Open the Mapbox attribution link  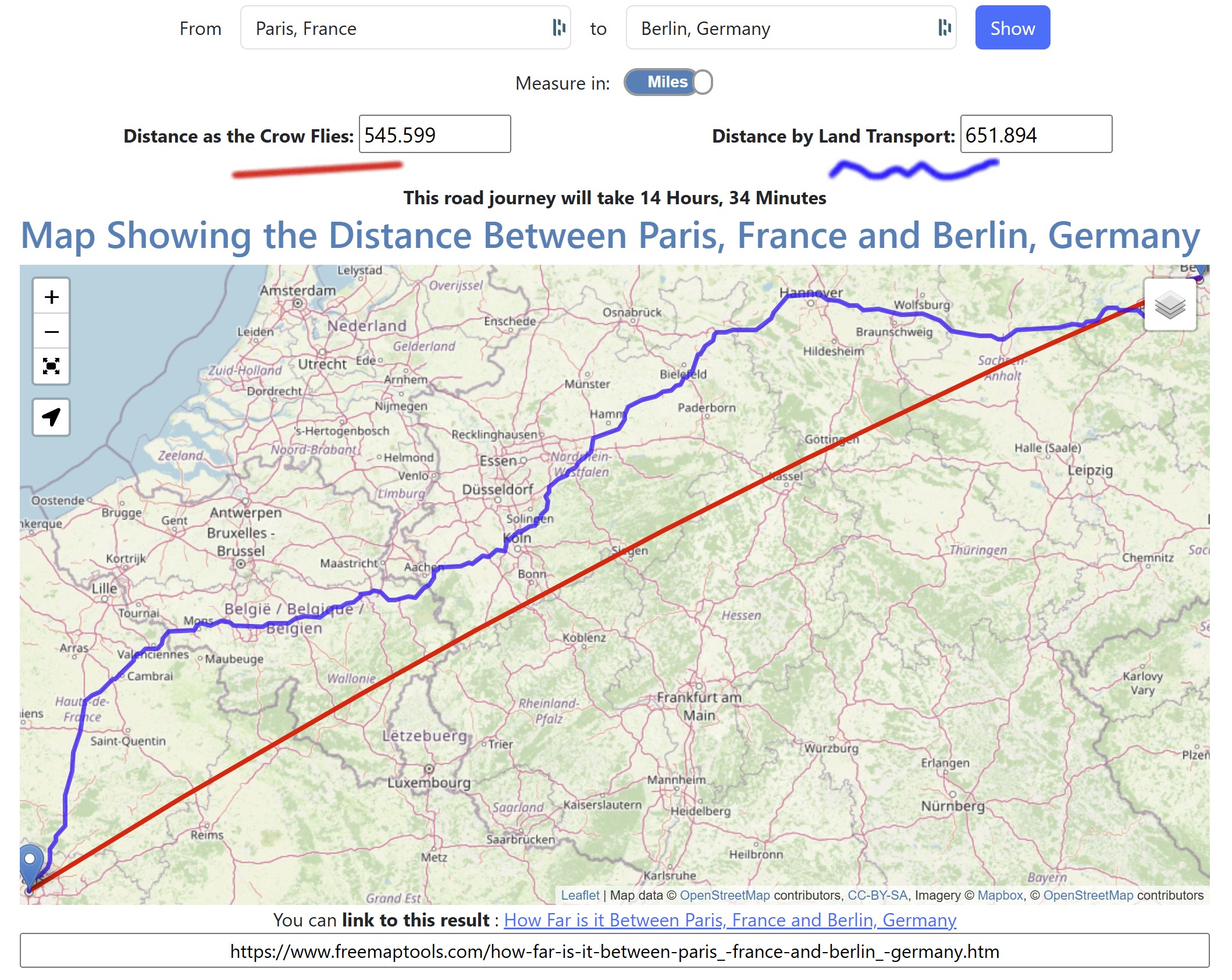point(1000,895)
